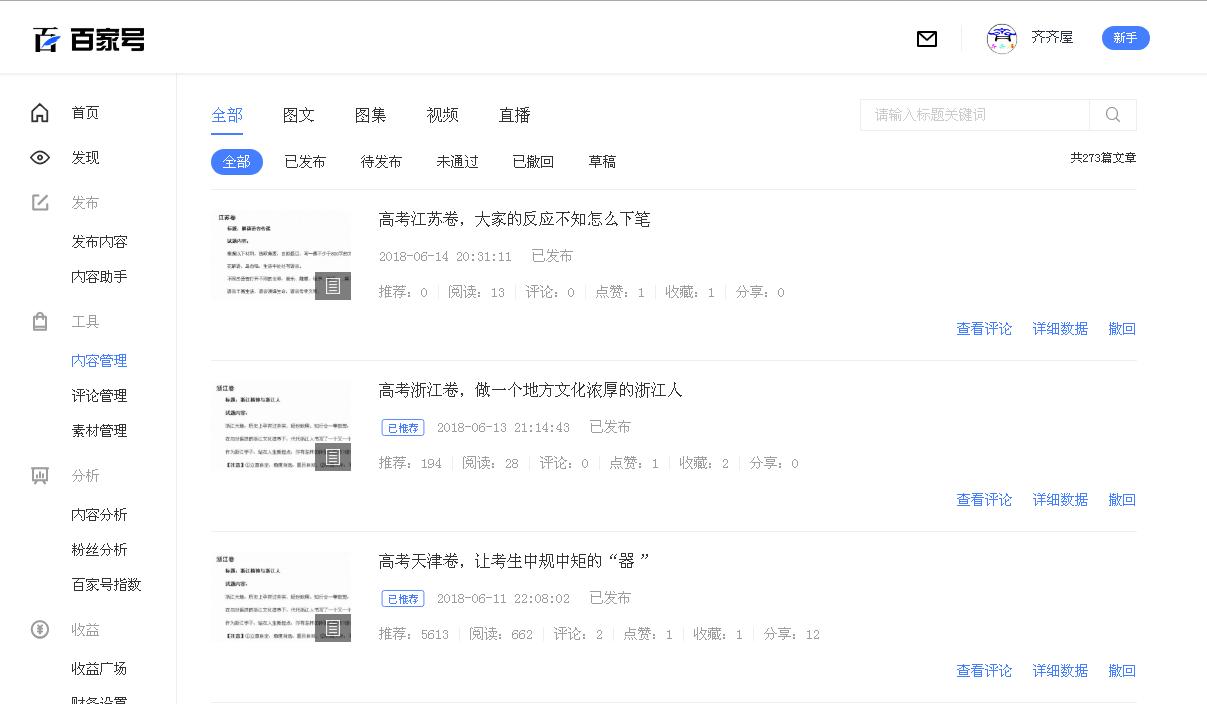This screenshot has width=1207, height=704.
Task: Select the 待发布 filter pill
Action: 381,161
